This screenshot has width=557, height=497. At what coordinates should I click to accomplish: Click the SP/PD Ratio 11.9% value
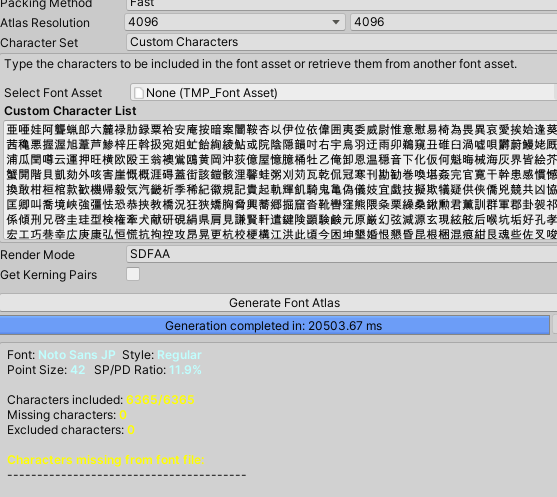[185, 370]
